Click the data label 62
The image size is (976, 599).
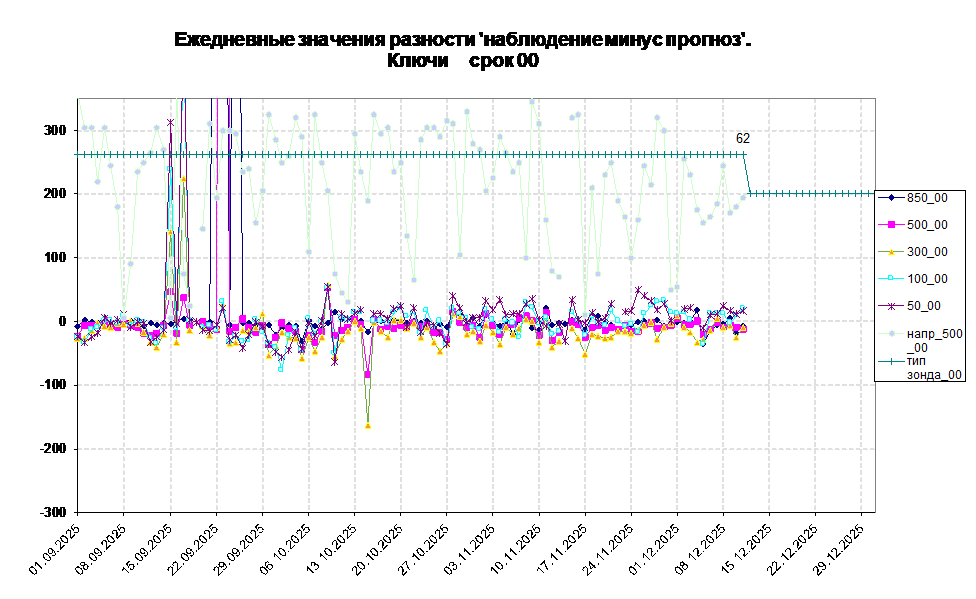[x=743, y=139]
